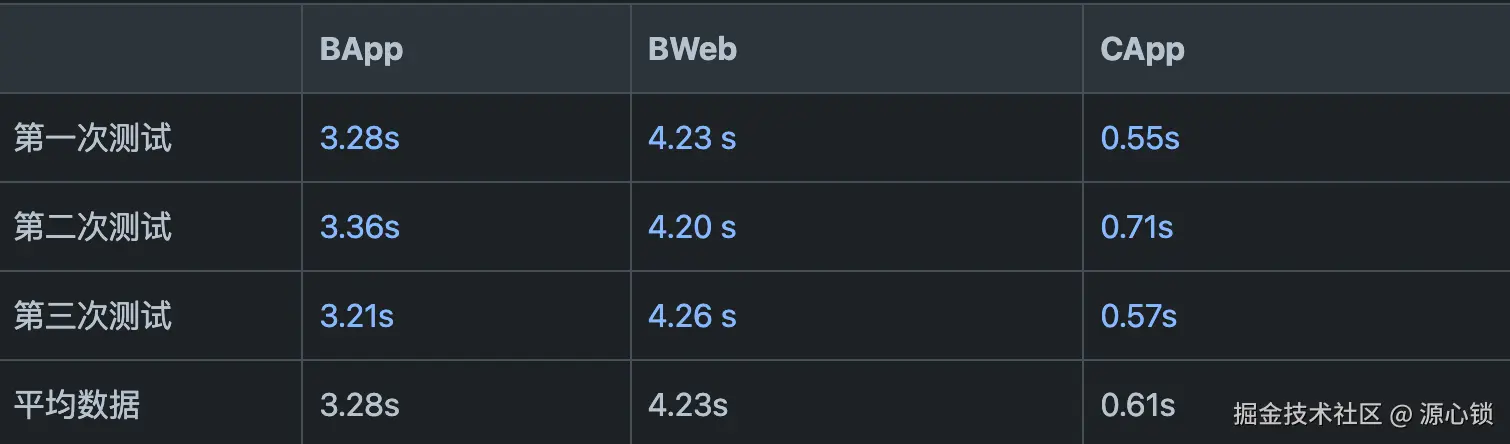This screenshot has height=444, width=1510.
Task: Click the CApp column header
Action: [x=1142, y=50]
